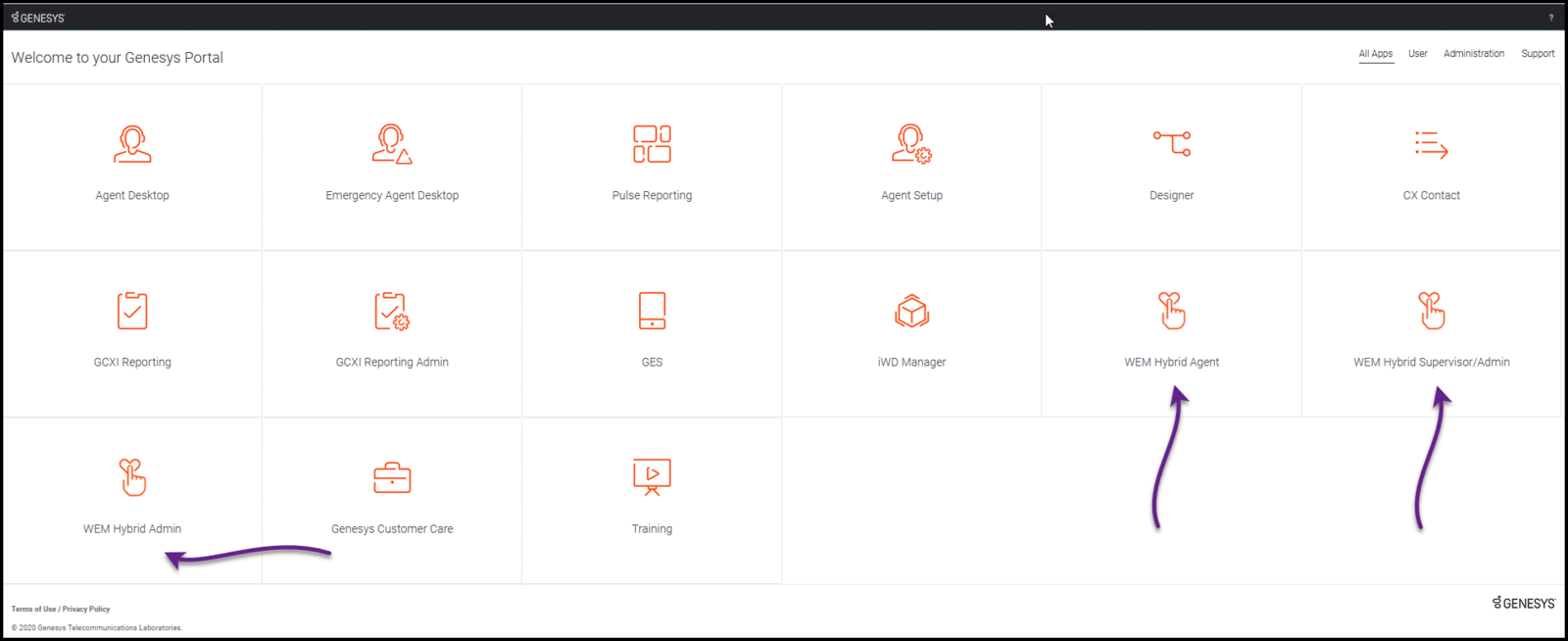Image resolution: width=1568 pixels, height=641 pixels.
Task: Click the Pulse Reporting label
Action: (652, 195)
